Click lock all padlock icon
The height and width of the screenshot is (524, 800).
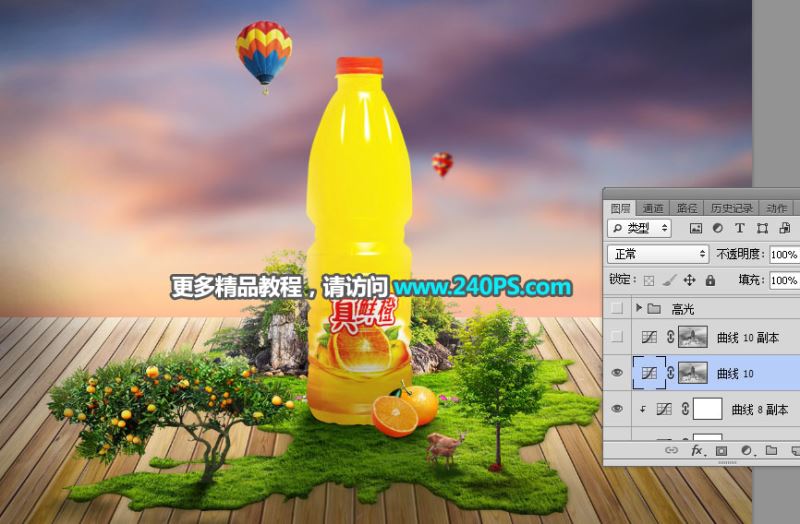coord(710,280)
